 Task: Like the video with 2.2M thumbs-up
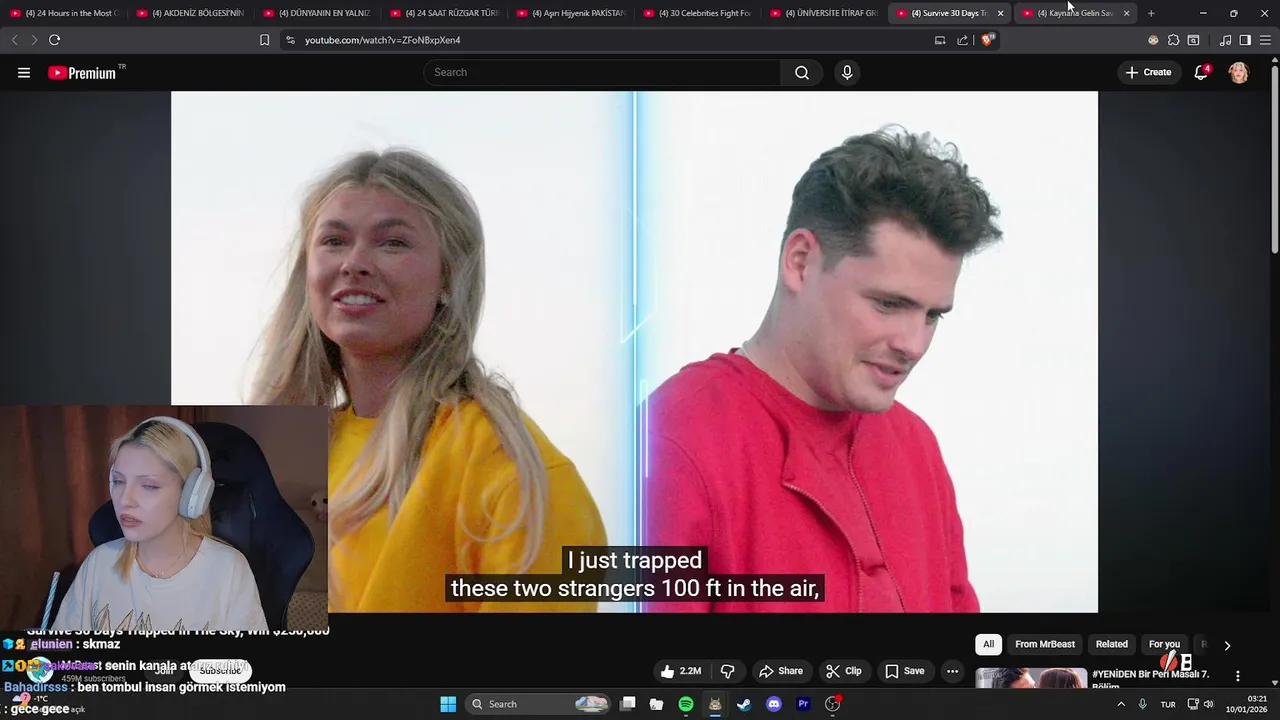coord(680,671)
